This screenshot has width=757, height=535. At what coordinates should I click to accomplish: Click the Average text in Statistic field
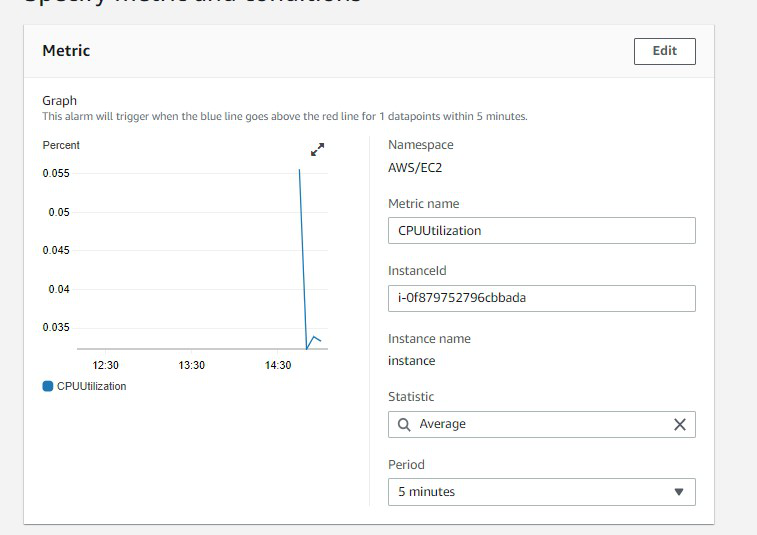tap(442, 424)
